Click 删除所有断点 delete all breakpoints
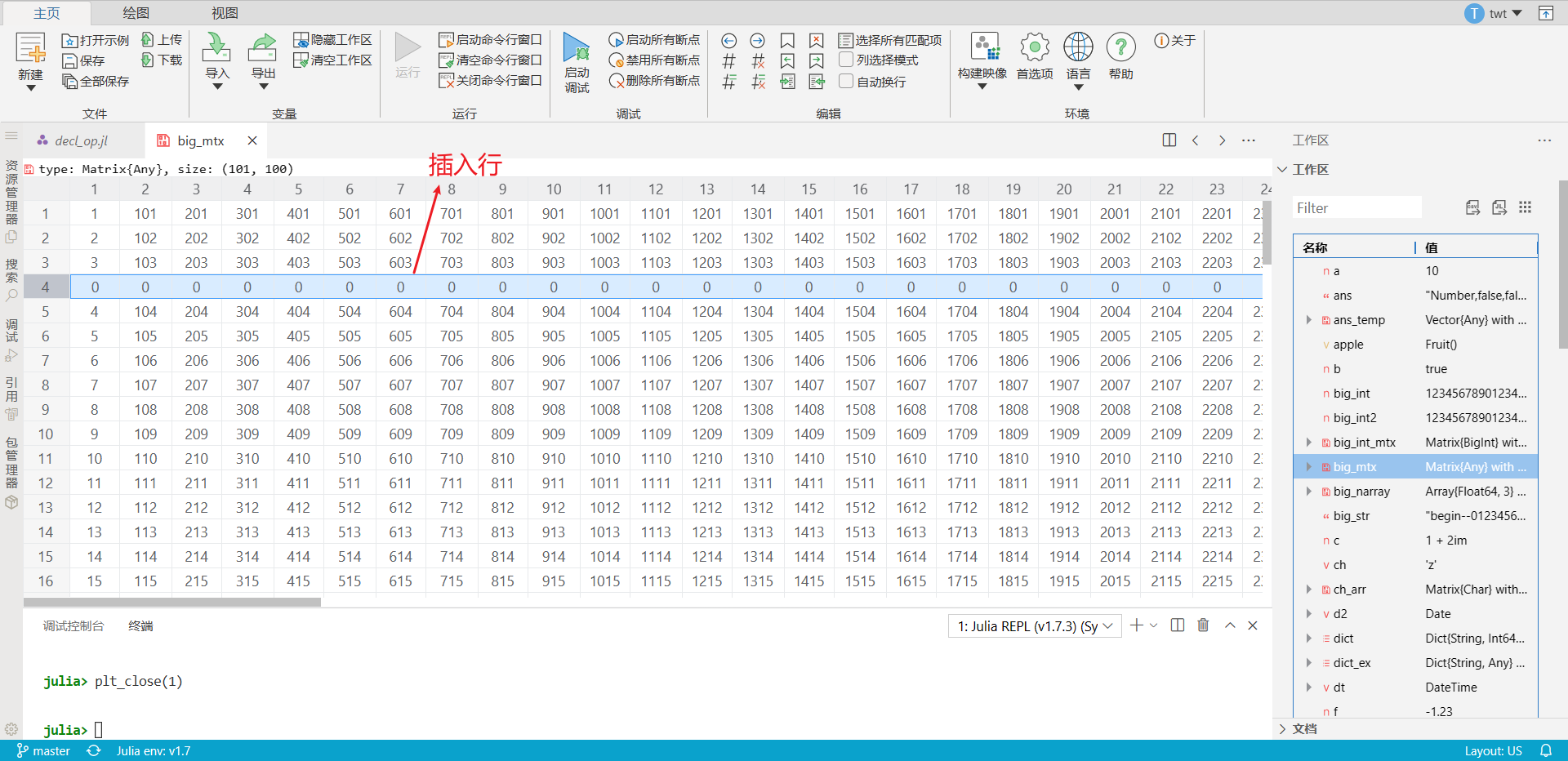The image size is (1568, 761). 654,81
